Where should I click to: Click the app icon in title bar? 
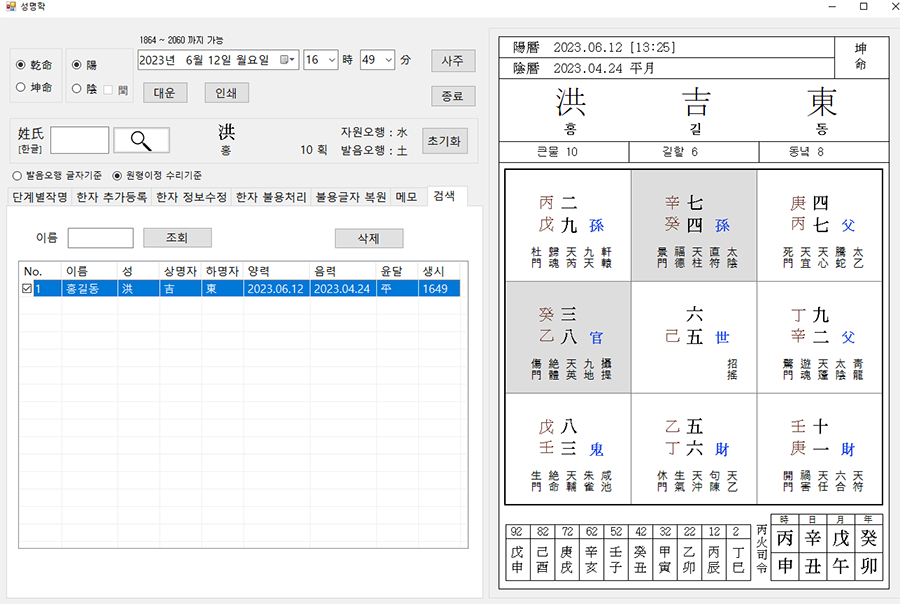[x=9, y=7]
